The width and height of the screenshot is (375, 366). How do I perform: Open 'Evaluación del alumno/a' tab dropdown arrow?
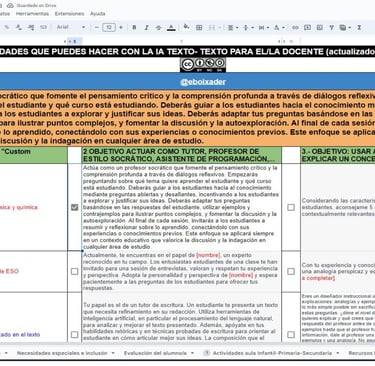192,353
